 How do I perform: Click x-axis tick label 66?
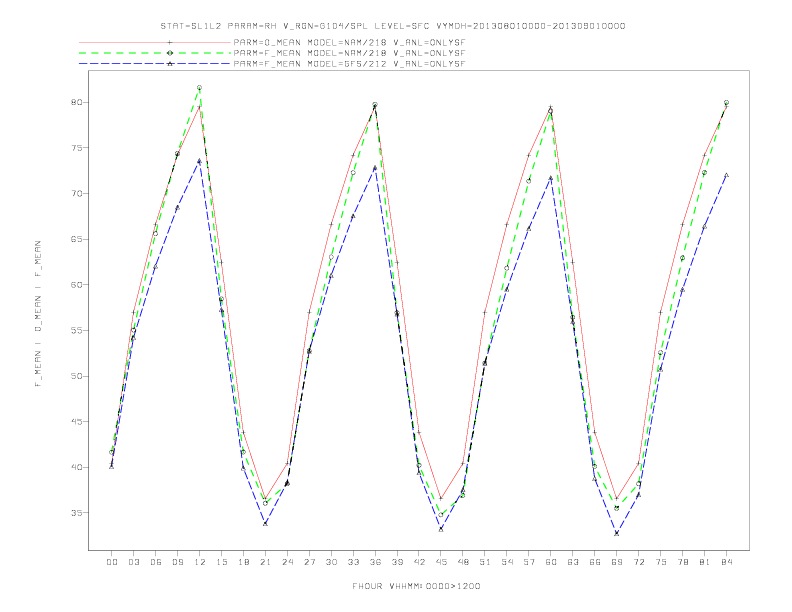click(595, 562)
